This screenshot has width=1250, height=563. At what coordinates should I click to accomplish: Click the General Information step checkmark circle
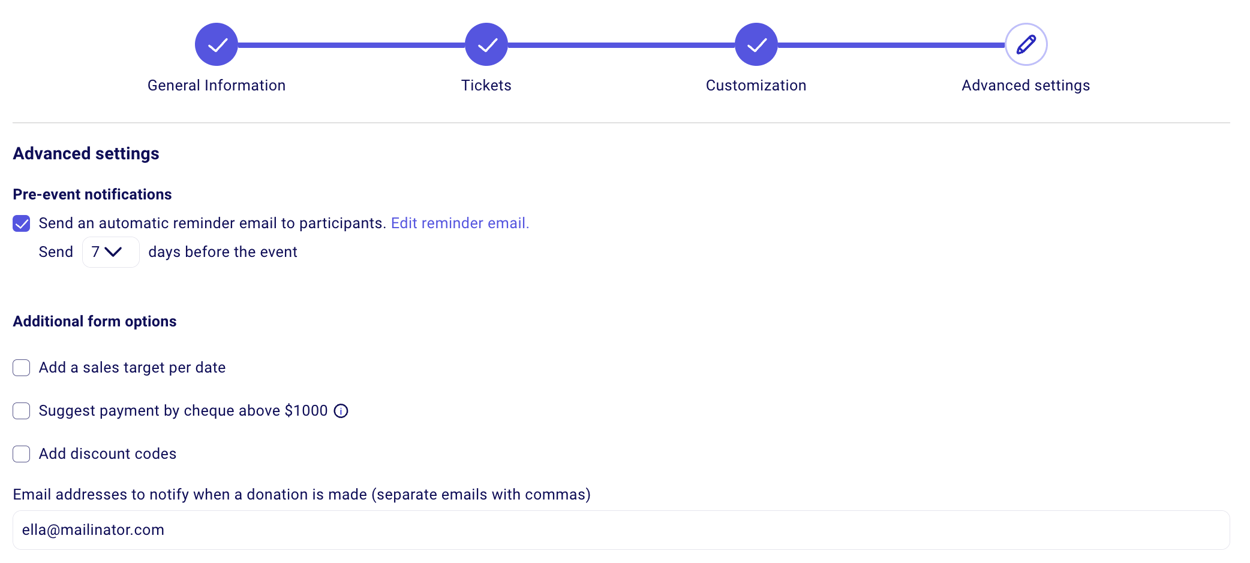pyautogui.click(x=216, y=44)
